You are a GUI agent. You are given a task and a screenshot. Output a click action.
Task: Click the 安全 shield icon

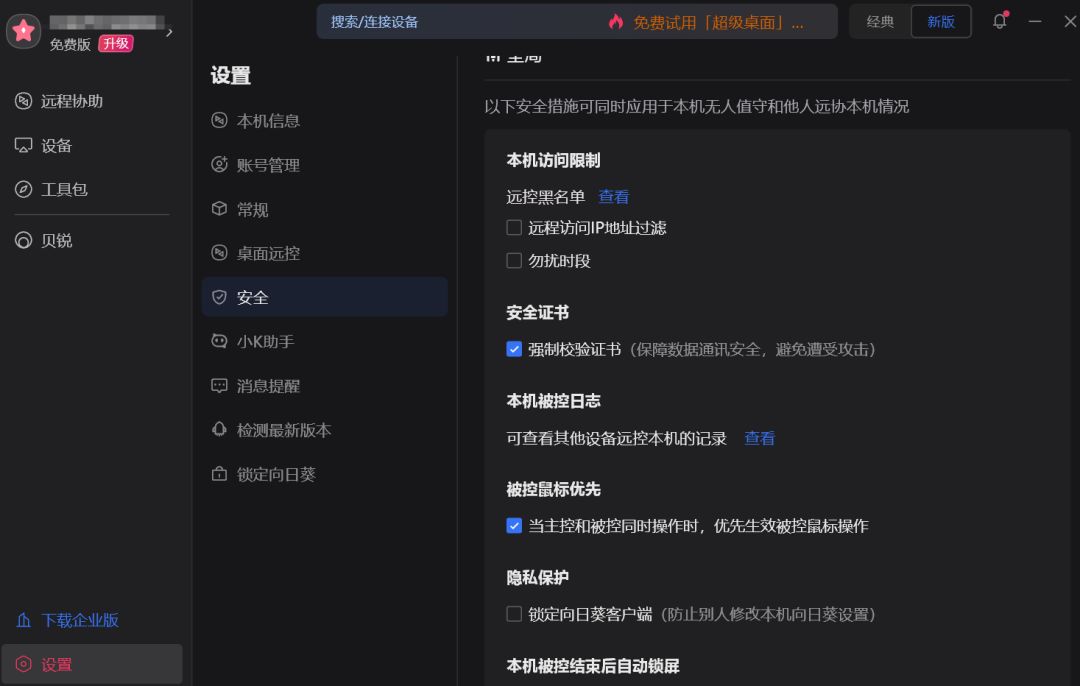[219, 297]
